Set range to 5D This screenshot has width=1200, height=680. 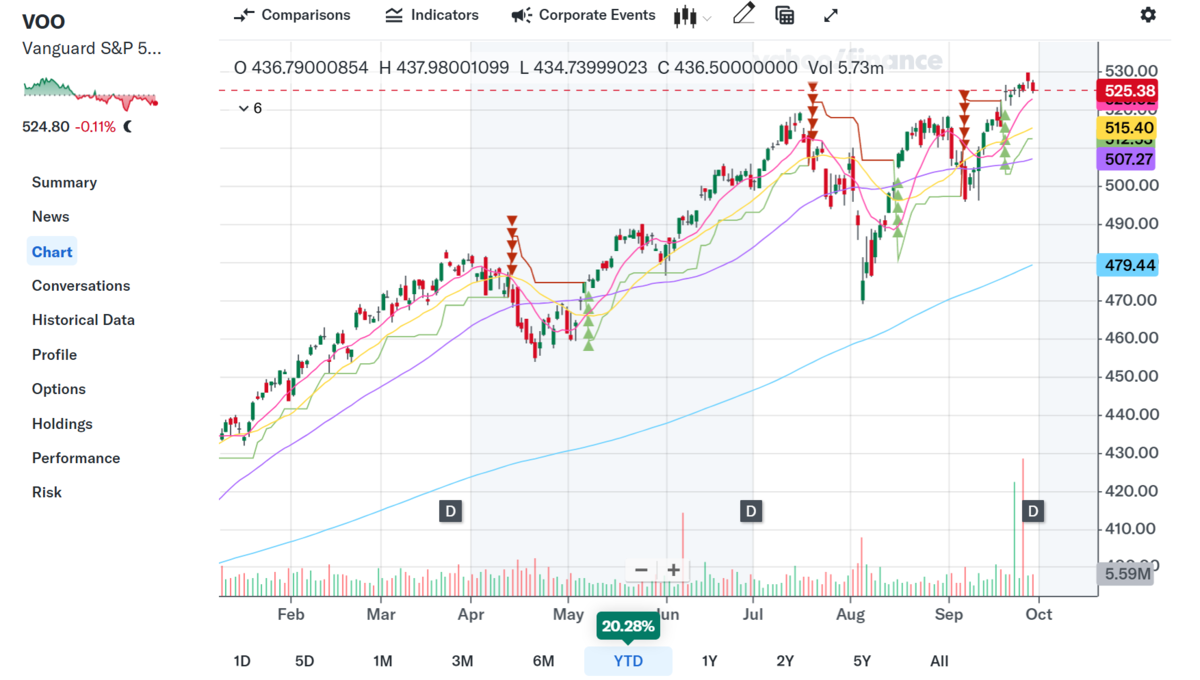coord(304,661)
